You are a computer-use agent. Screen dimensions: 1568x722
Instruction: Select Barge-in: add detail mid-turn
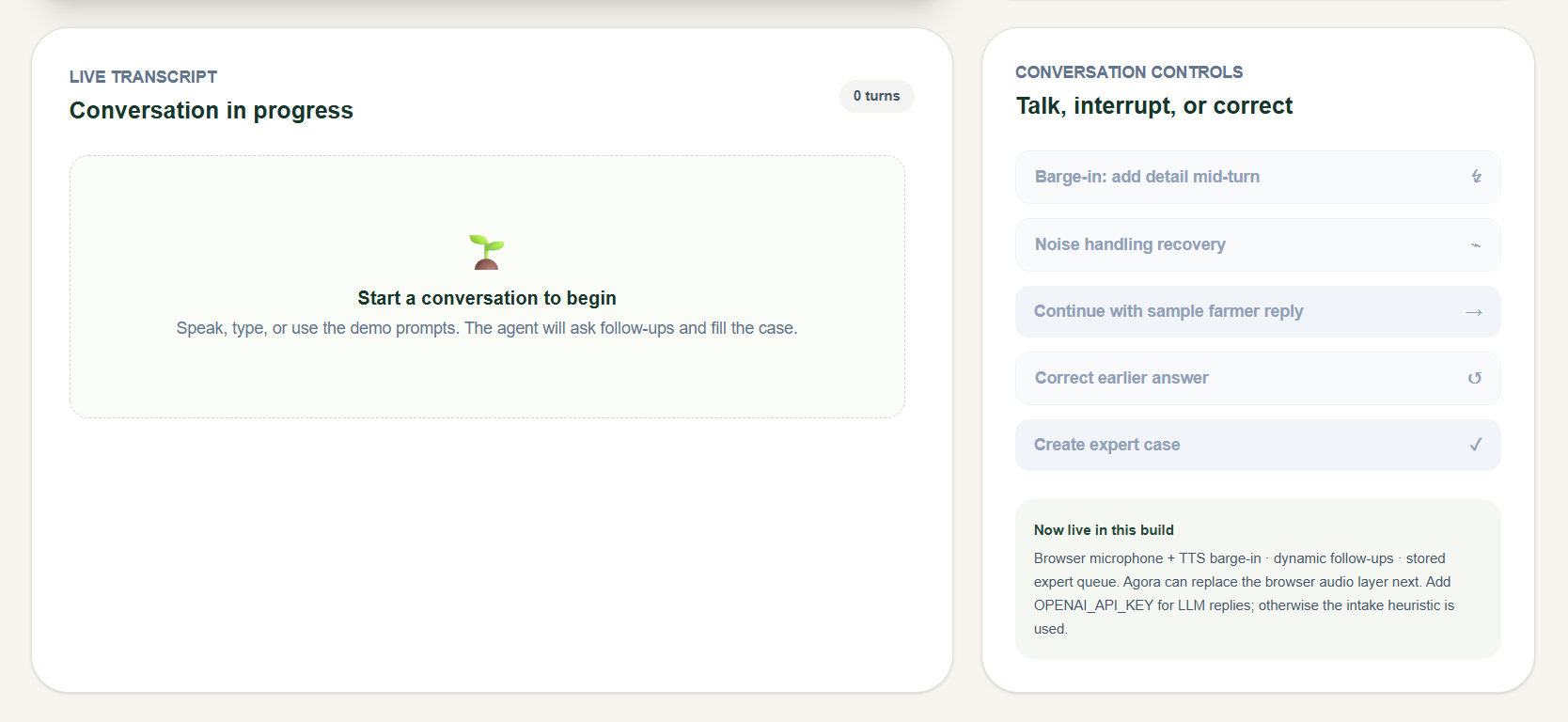(x=1258, y=177)
